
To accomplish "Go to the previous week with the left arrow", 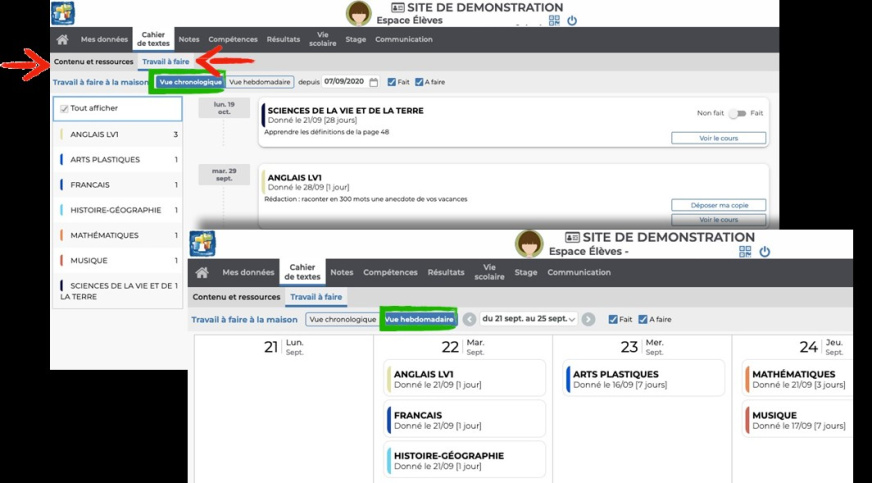I will pos(469,319).
